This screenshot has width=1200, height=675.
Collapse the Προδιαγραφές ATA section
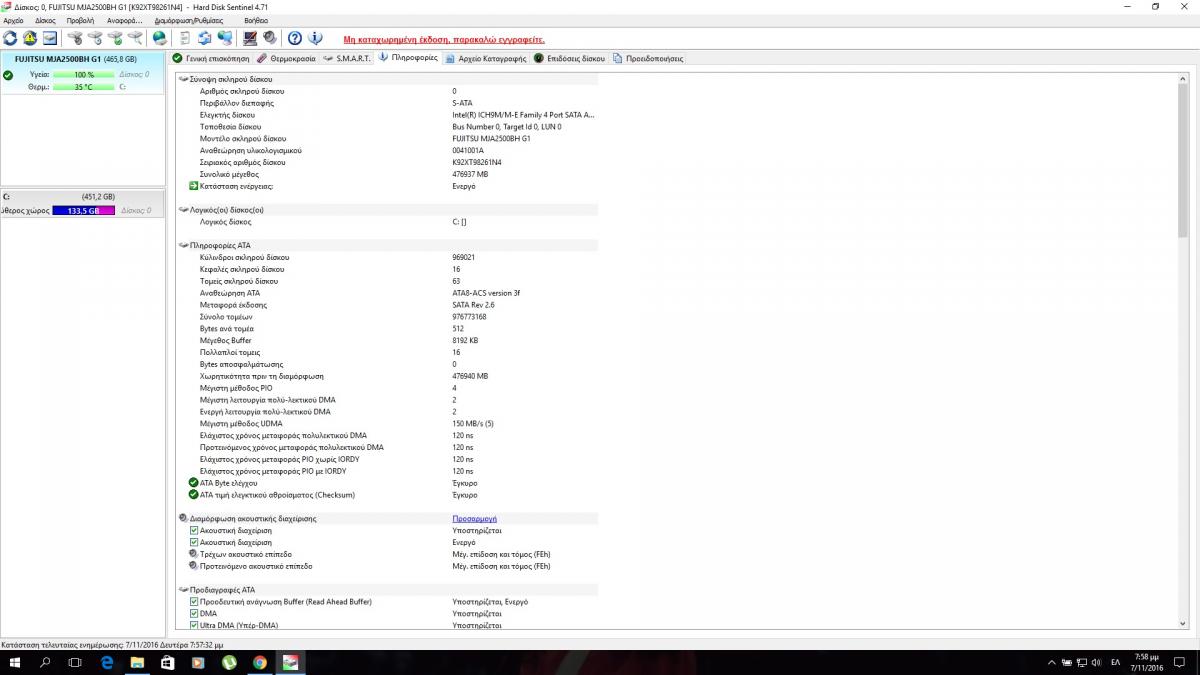click(x=183, y=590)
